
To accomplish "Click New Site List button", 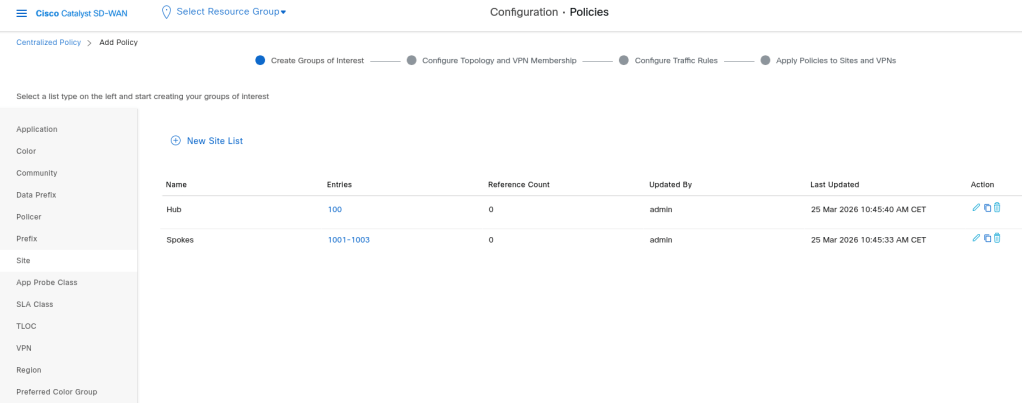I will [x=207, y=141].
